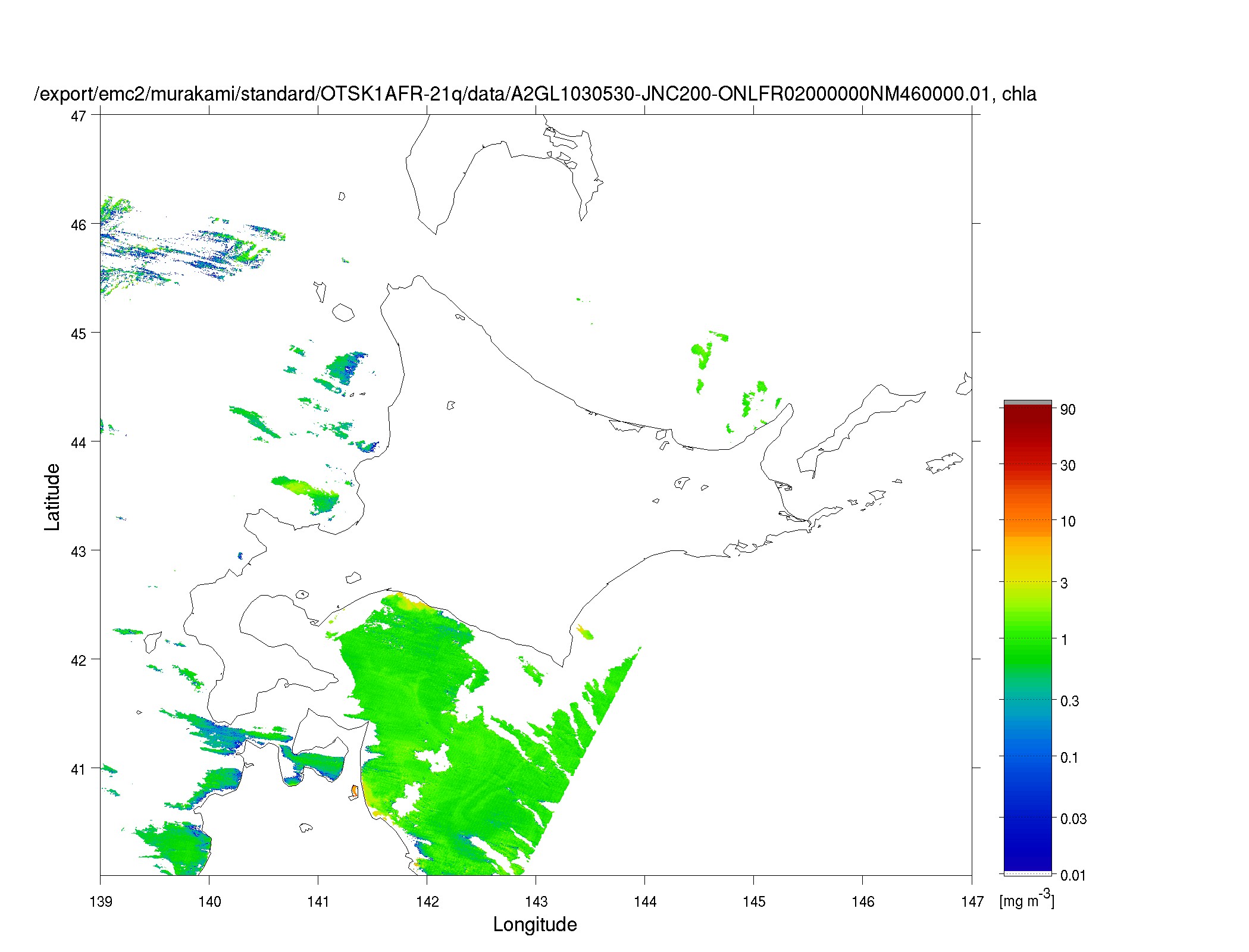1249x952 pixels.
Task: Click the gray cap atop the colorbar
Action: (x=1028, y=403)
